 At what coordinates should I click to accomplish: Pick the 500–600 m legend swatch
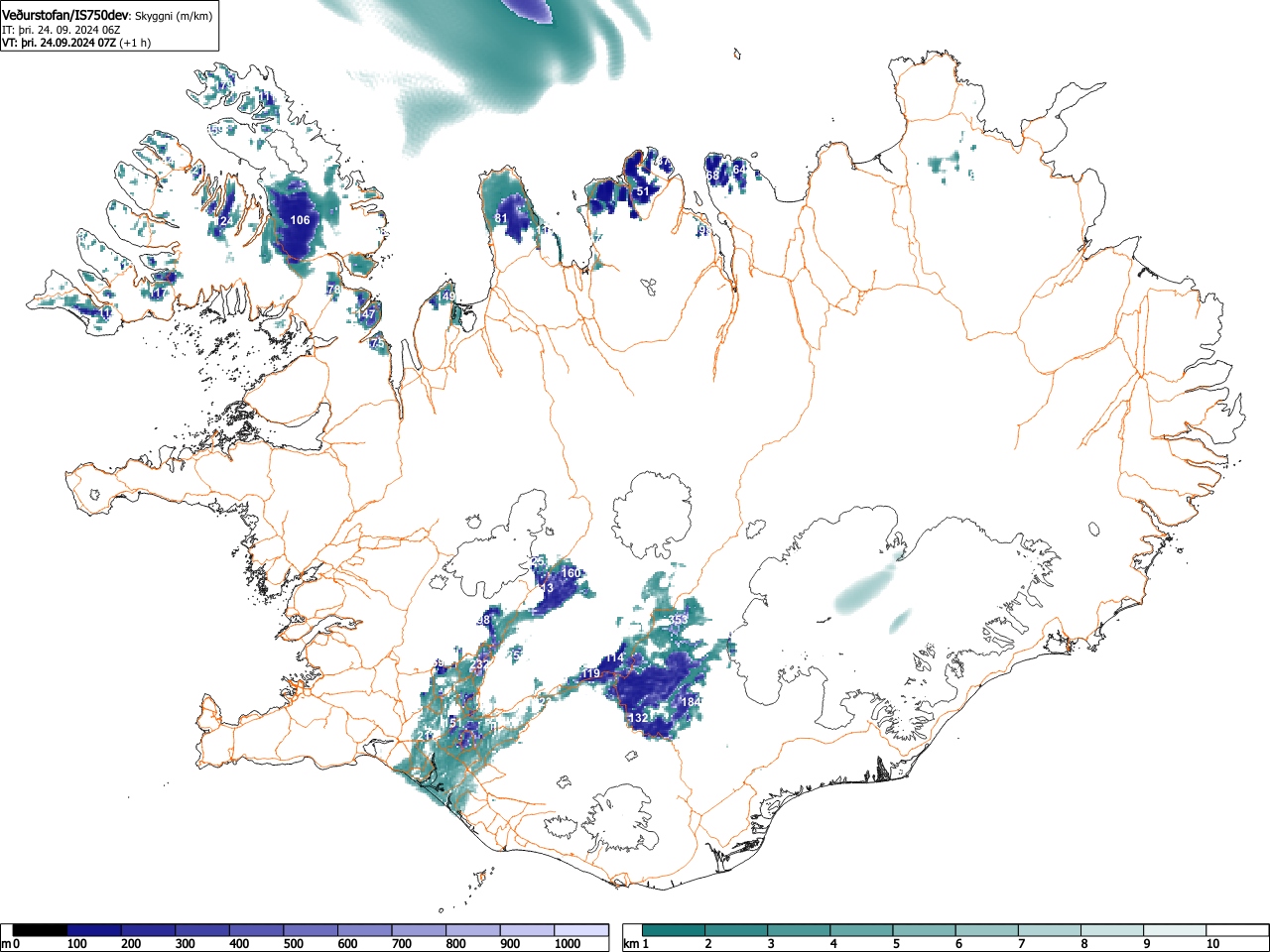coord(311,930)
